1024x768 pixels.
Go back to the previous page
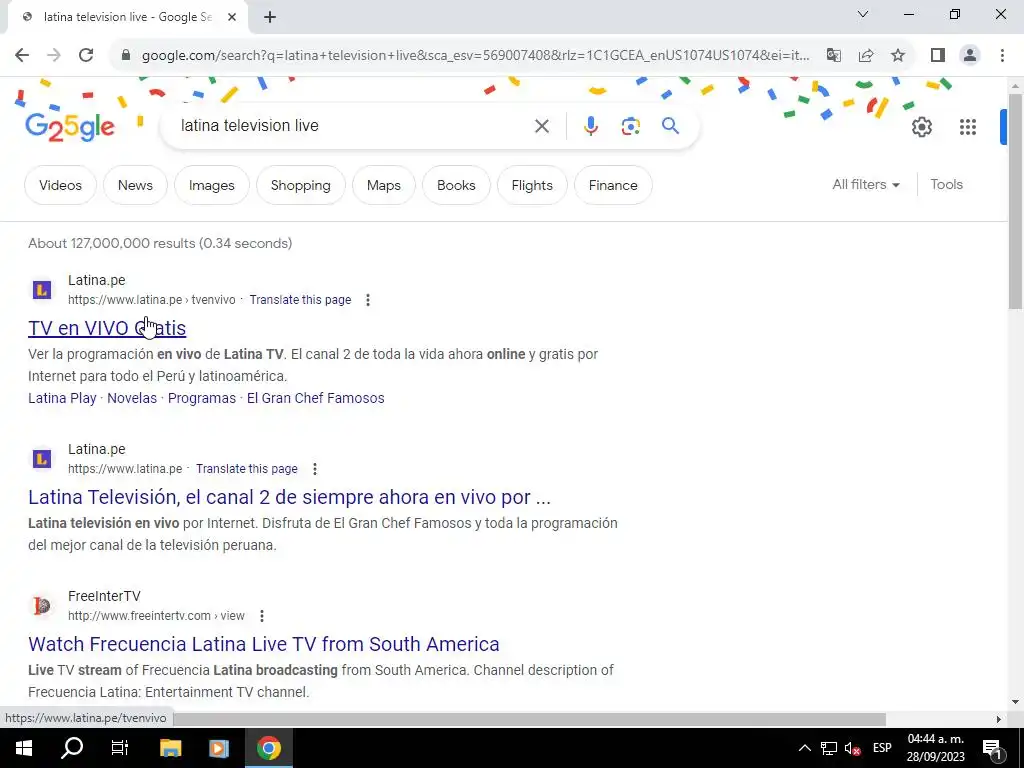click(22, 55)
